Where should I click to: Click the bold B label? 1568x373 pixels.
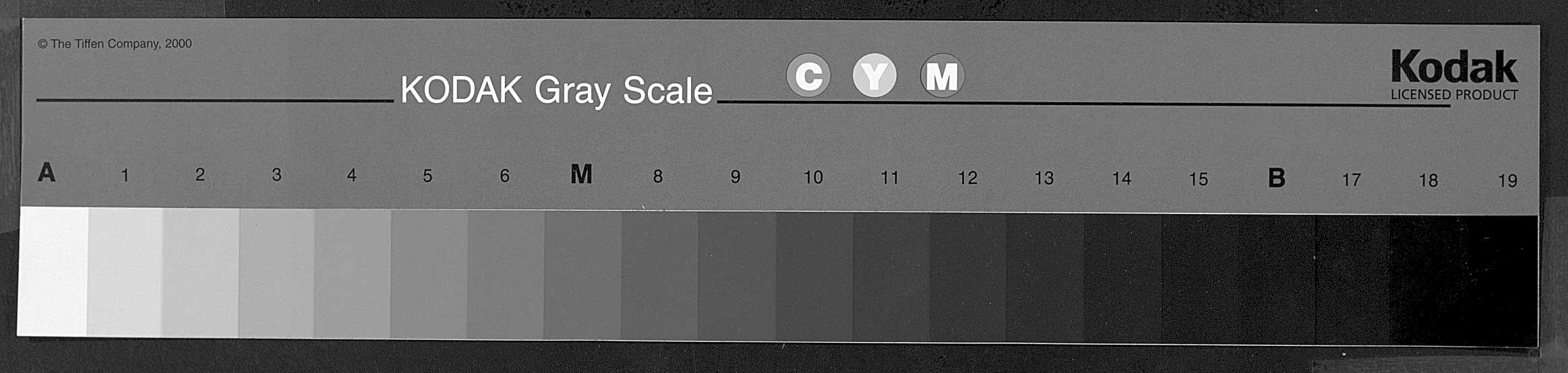(x=1276, y=178)
